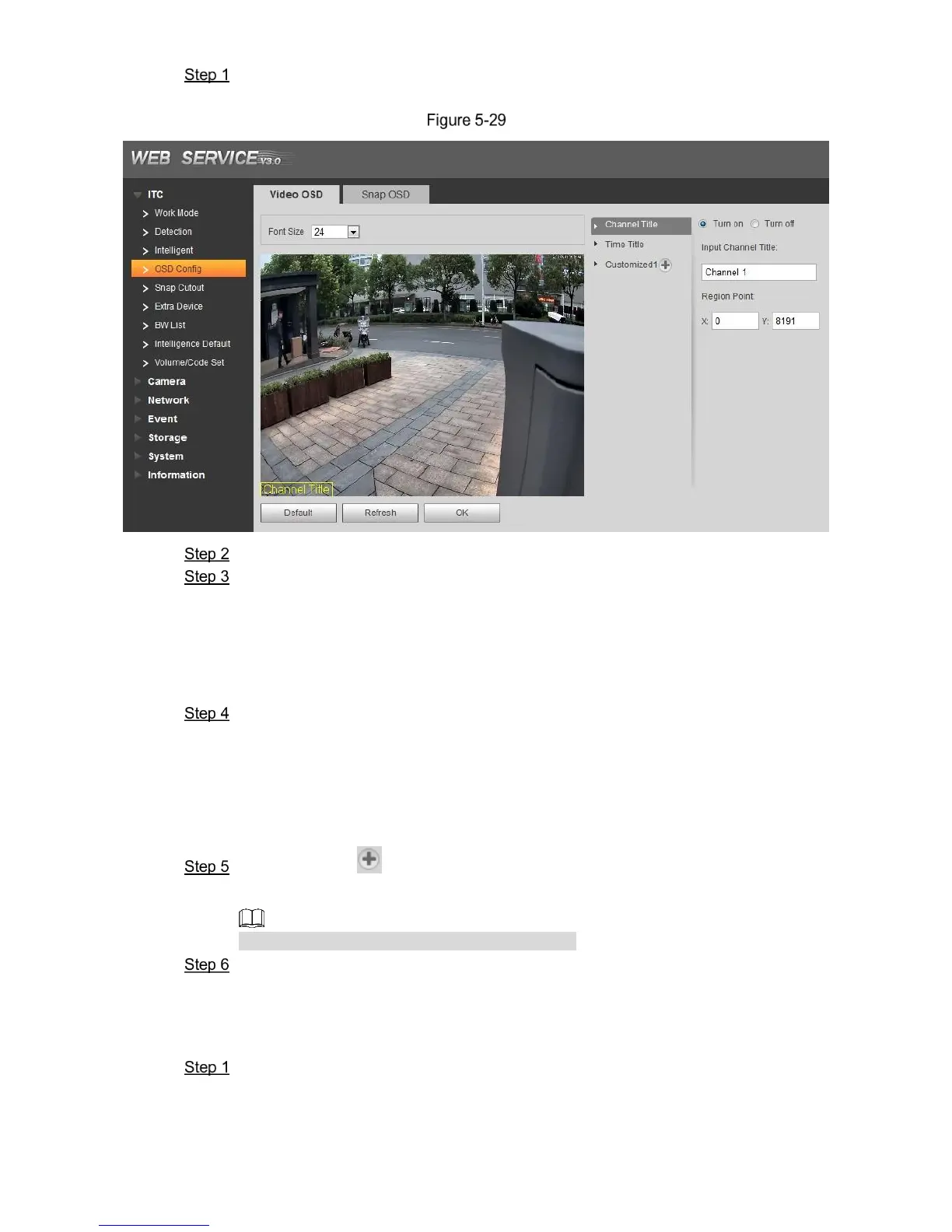
Task: Click the book note icon under Step 5
Action: pyautogui.click(x=252, y=919)
